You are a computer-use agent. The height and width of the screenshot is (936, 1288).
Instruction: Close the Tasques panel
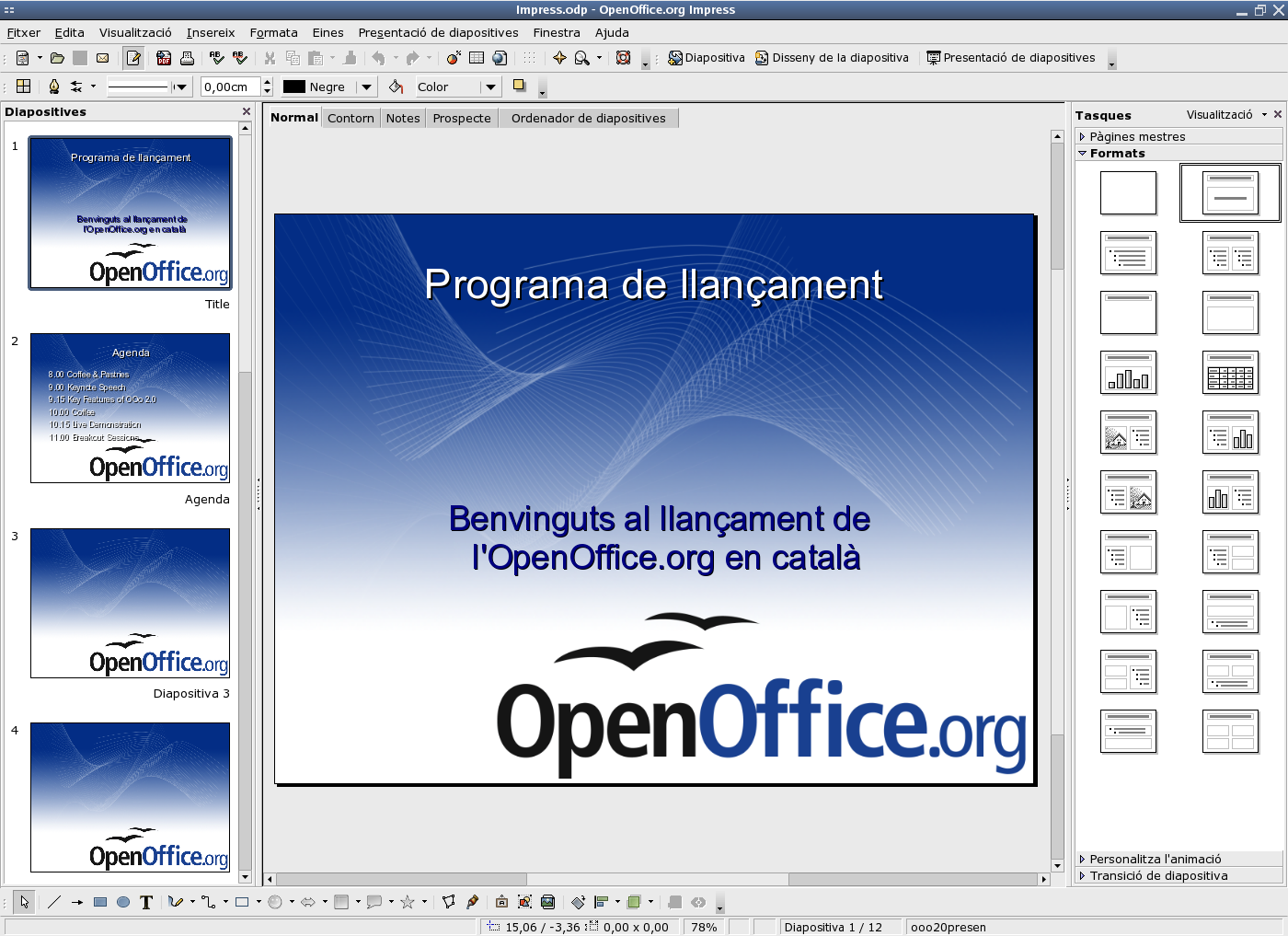pyautogui.click(x=1278, y=114)
